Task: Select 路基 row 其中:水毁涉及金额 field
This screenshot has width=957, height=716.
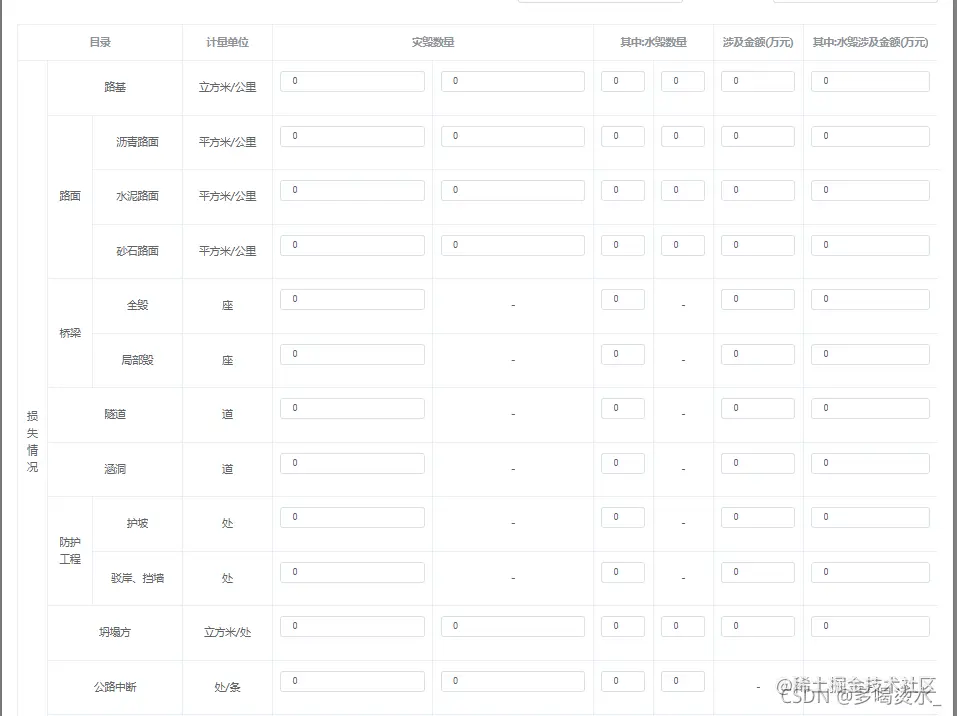Action: click(870, 81)
